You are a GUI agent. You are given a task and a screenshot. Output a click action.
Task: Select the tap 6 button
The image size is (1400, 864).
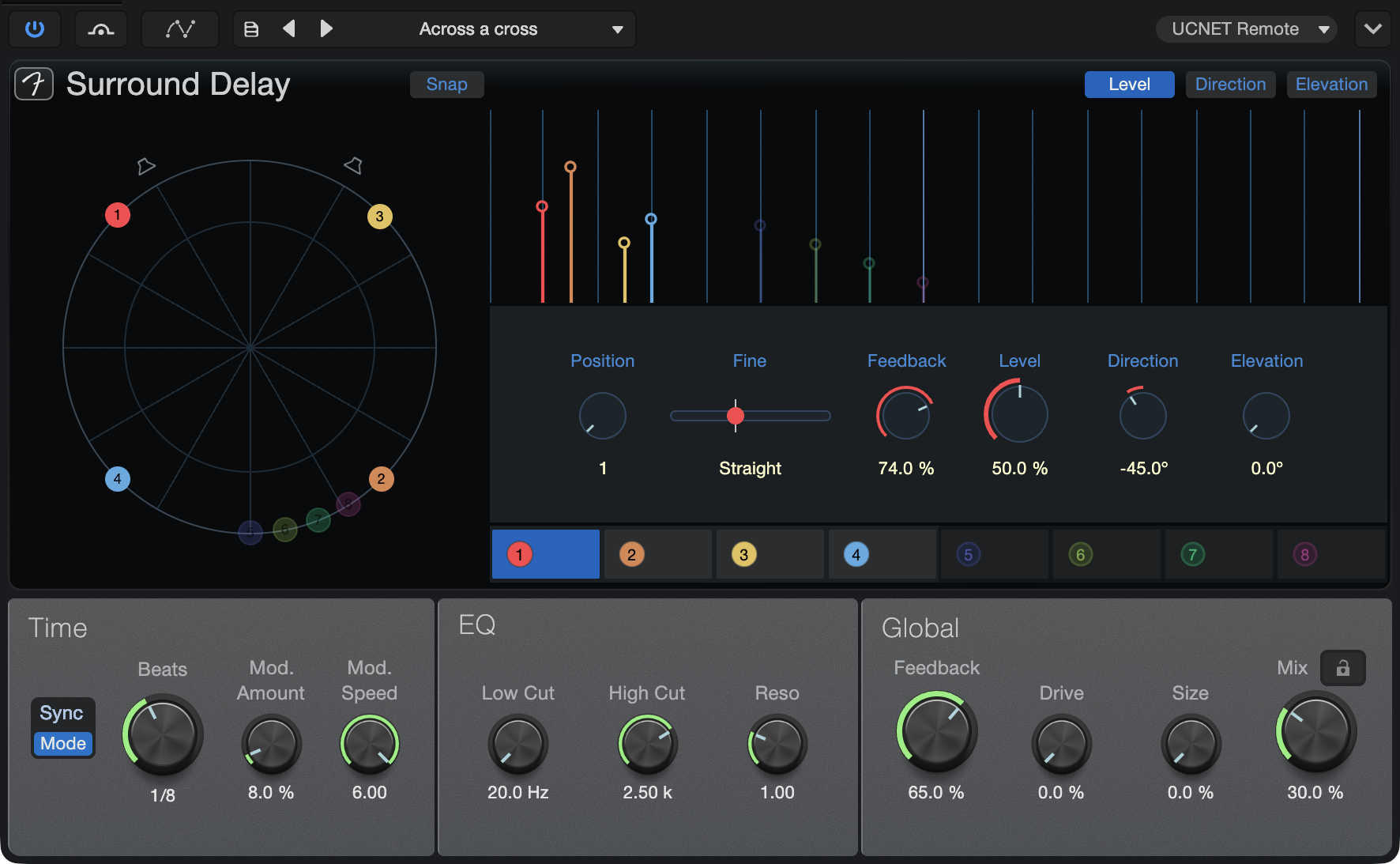tap(1107, 554)
